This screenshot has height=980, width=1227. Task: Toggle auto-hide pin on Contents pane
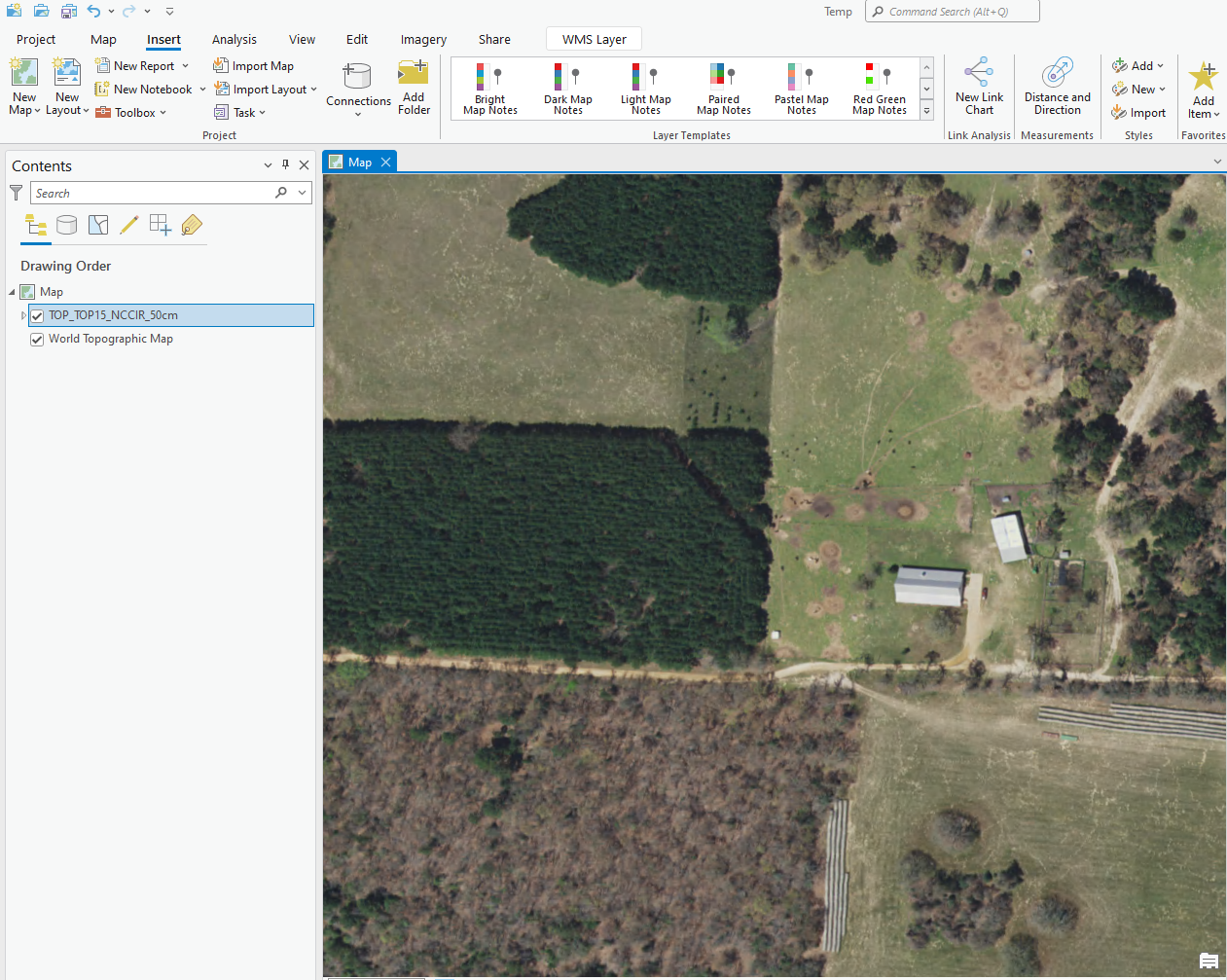point(285,165)
